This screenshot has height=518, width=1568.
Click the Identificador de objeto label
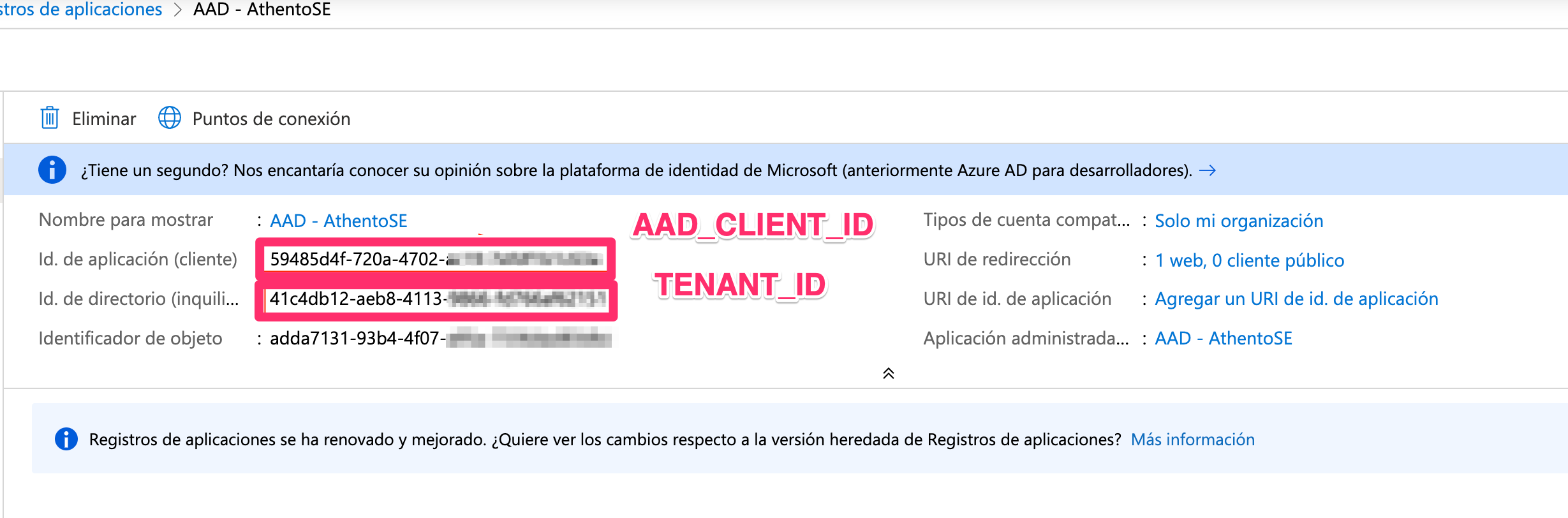[130, 339]
